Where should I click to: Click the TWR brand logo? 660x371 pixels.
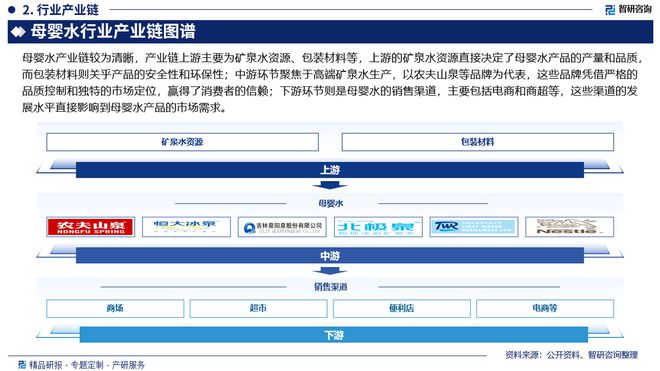[474, 227]
